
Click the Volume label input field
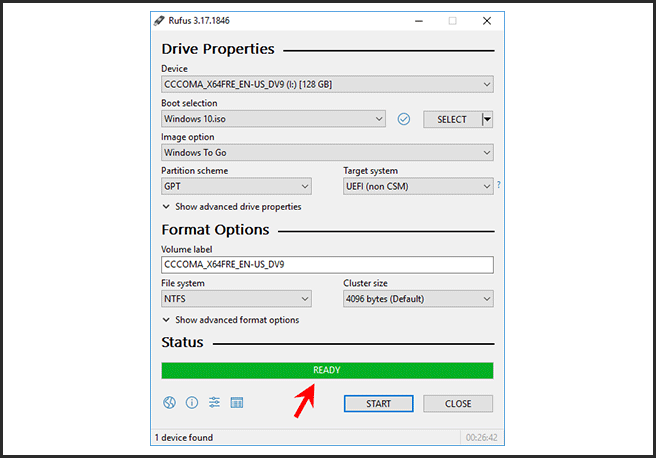tap(327, 265)
